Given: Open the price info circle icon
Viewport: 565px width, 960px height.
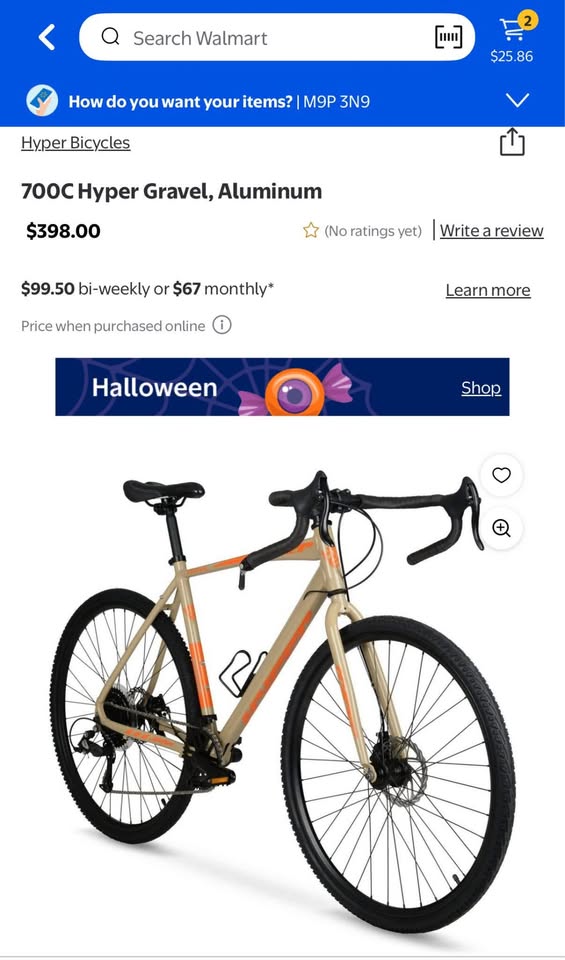Looking at the screenshot, I should coord(222,325).
